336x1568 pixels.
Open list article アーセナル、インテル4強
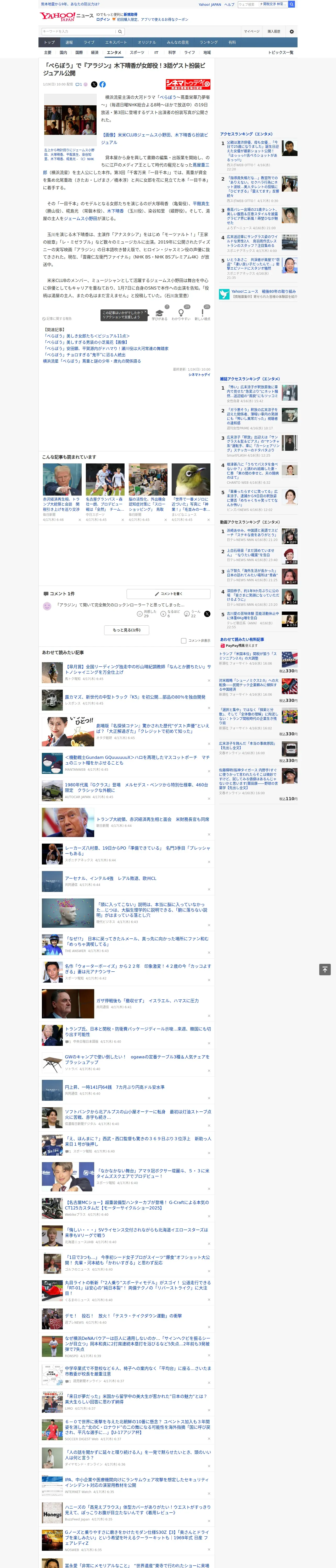[x=110, y=878]
